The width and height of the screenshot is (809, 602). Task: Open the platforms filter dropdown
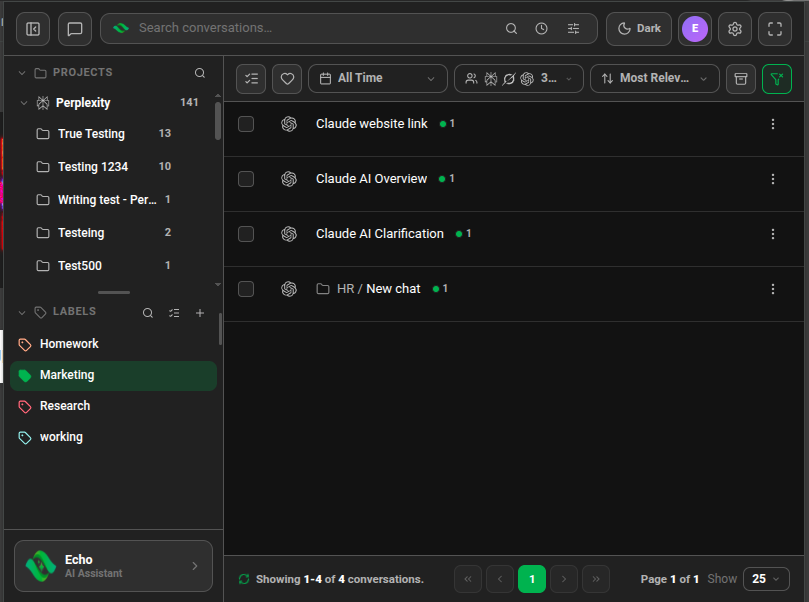(x=519, y=79)
